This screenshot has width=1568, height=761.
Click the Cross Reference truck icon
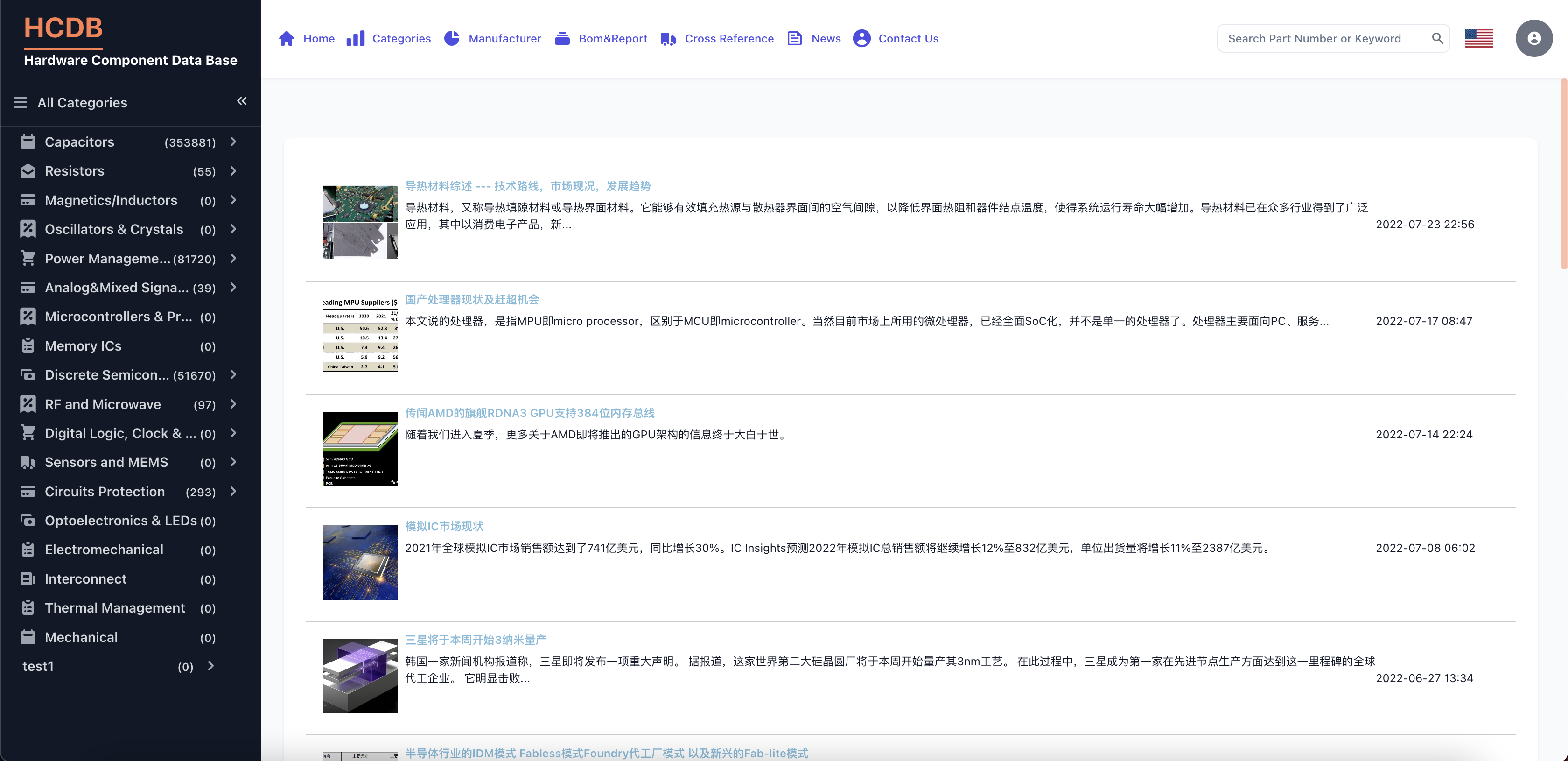pyautogui.click(x=668, y=39)
